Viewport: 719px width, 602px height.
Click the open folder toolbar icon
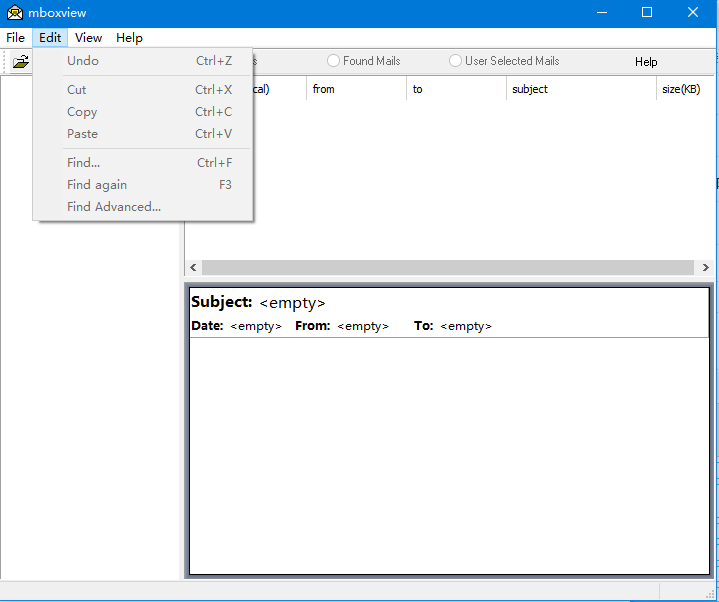pos(20,62)
